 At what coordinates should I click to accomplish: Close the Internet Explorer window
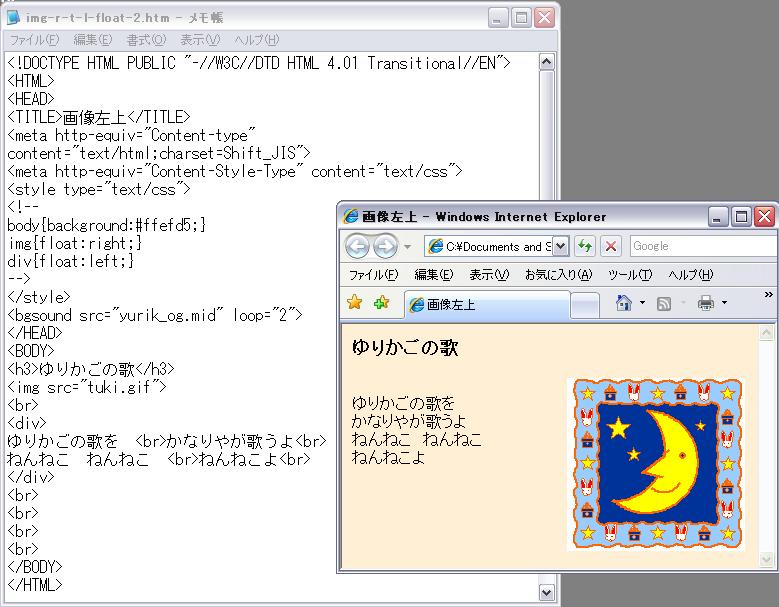[765, 217]
